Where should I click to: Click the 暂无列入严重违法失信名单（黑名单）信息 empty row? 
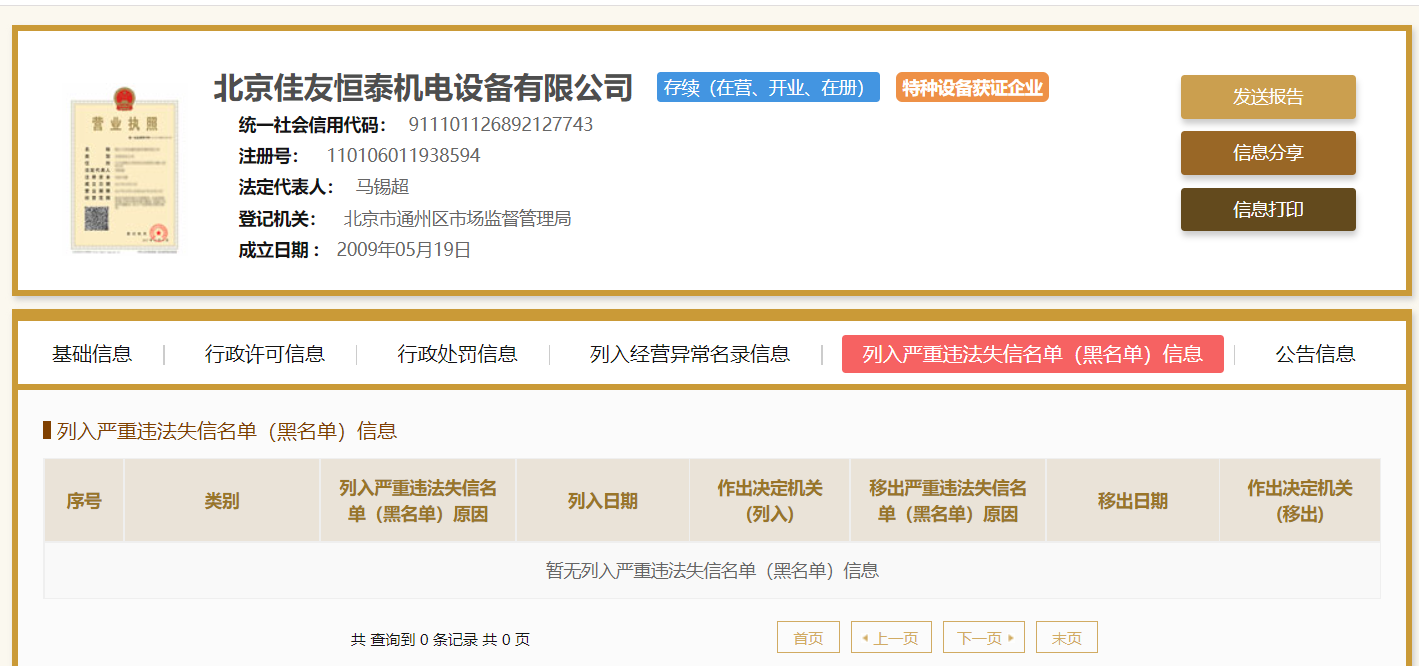712,571
